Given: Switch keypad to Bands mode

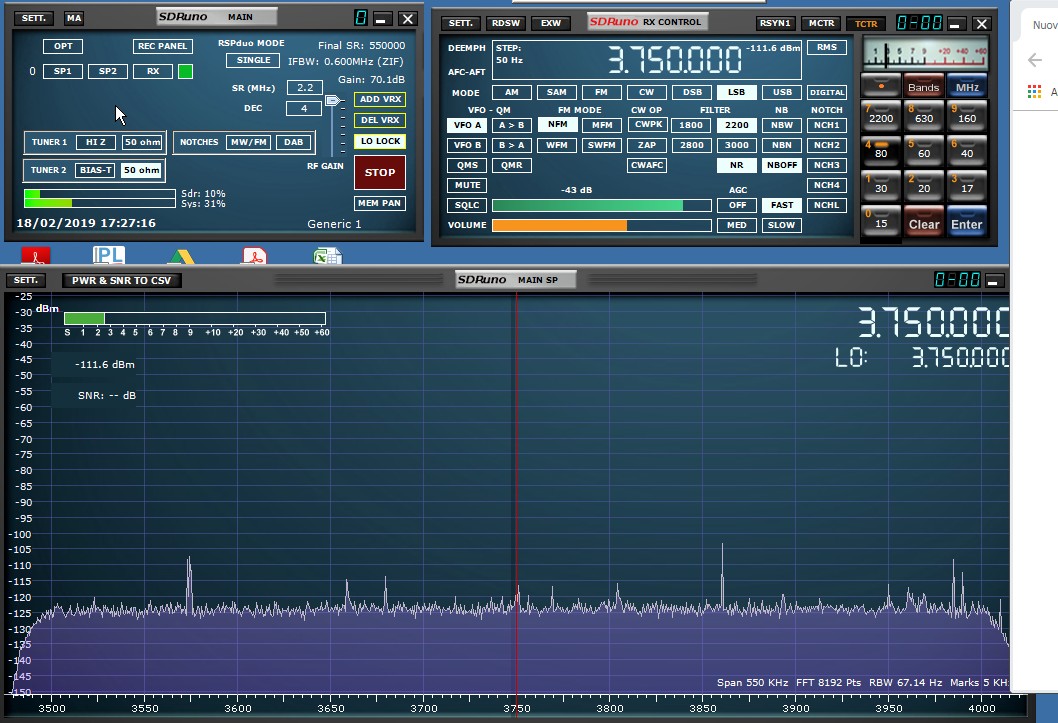Looking at the screenshot, I should 924,86.
